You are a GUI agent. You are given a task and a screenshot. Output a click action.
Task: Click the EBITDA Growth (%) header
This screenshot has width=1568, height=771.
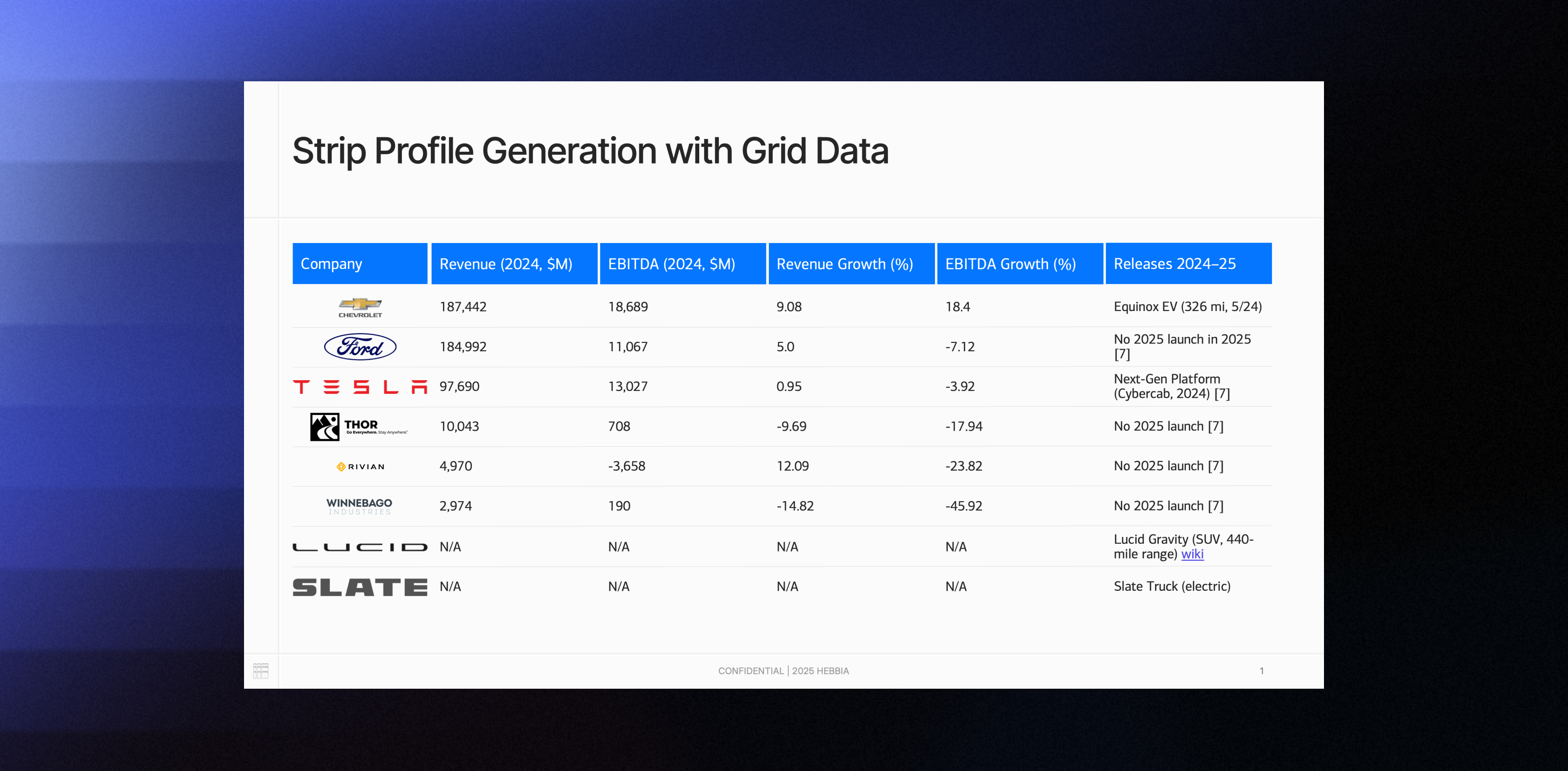pos(1020,264)
